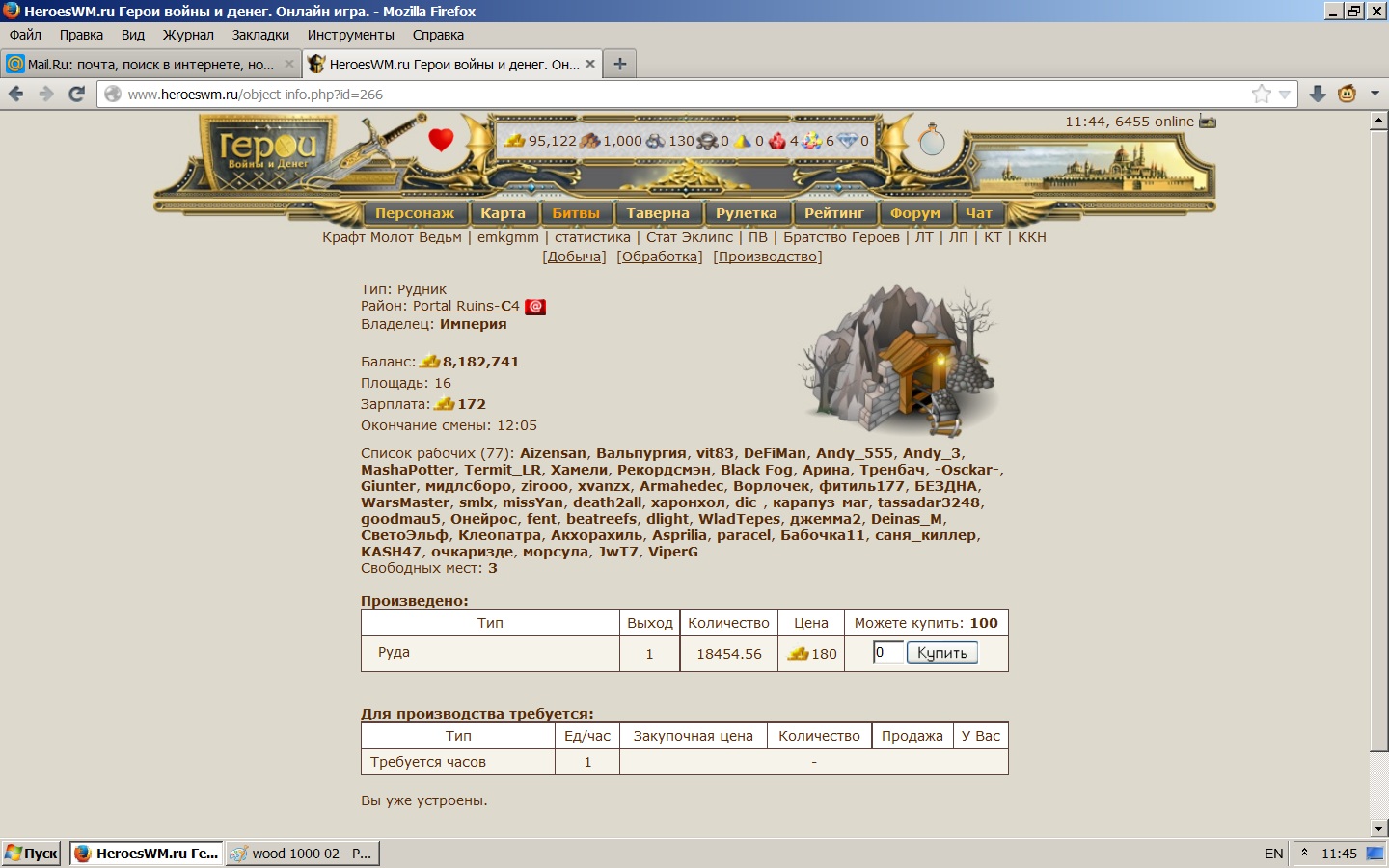Reload the page with the refresh icon
Image resolution: width=1389 pixels, height=868 pixels.
[77, 94]
